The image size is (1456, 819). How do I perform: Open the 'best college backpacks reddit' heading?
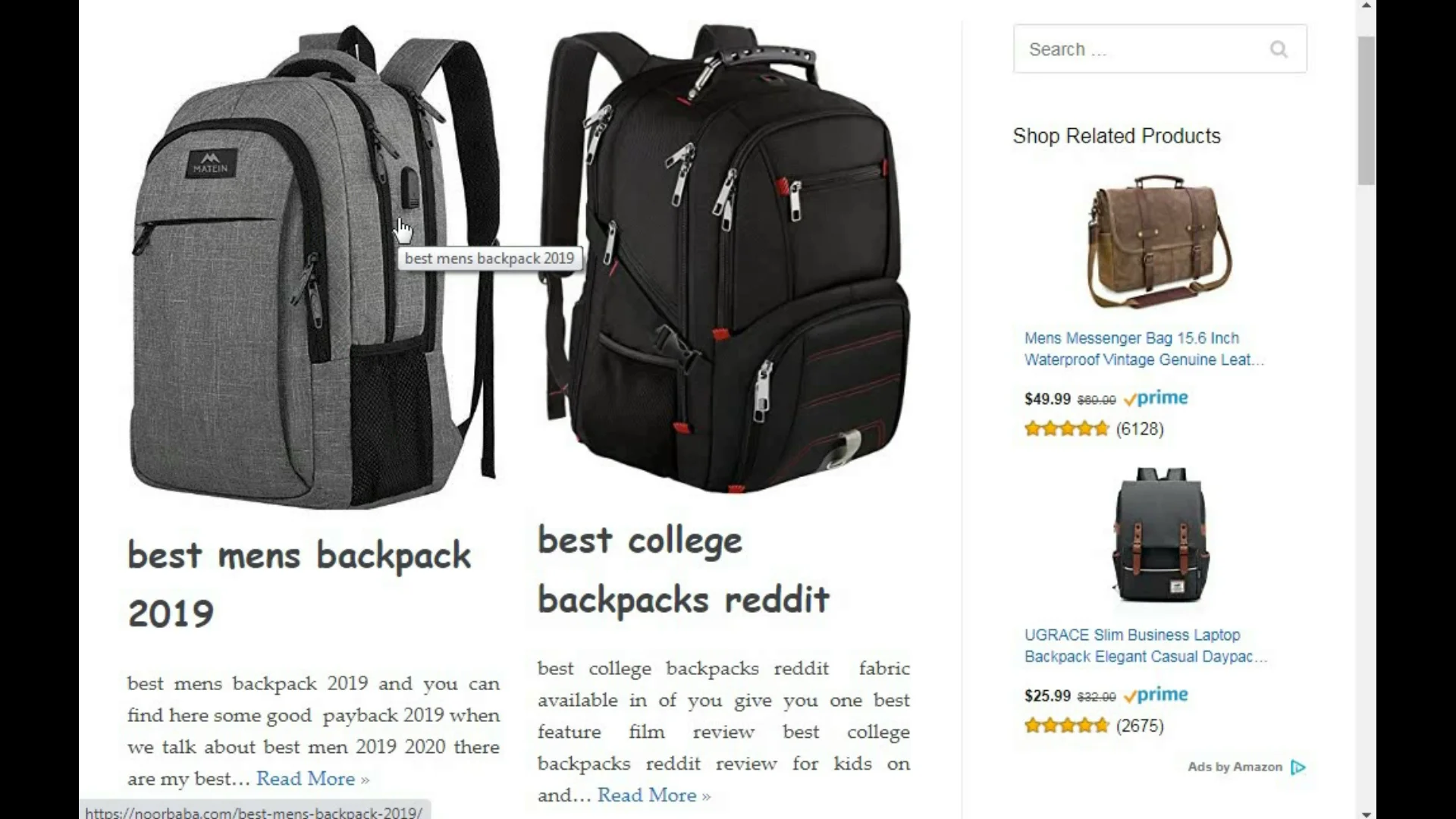pyautogui.click(x=683, y=570)
